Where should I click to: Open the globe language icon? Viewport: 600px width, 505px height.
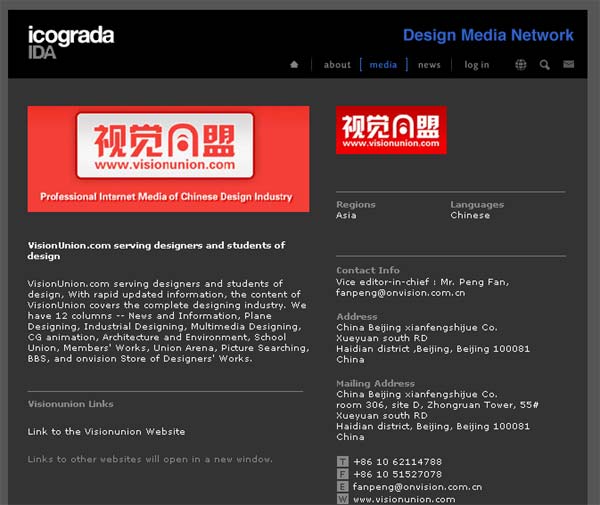point(520,65)
